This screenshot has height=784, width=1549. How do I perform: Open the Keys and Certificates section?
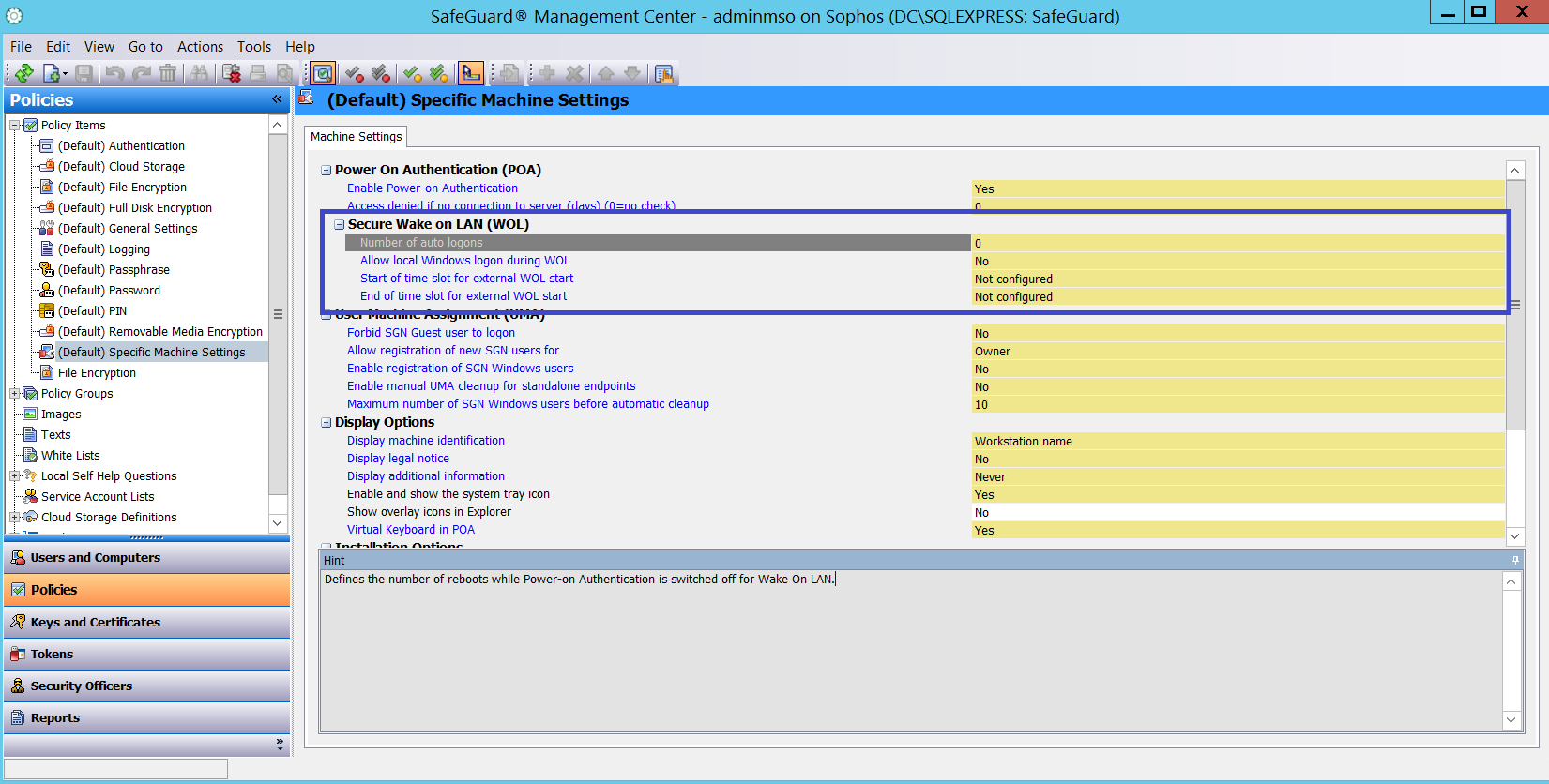[x=147, y=623]
